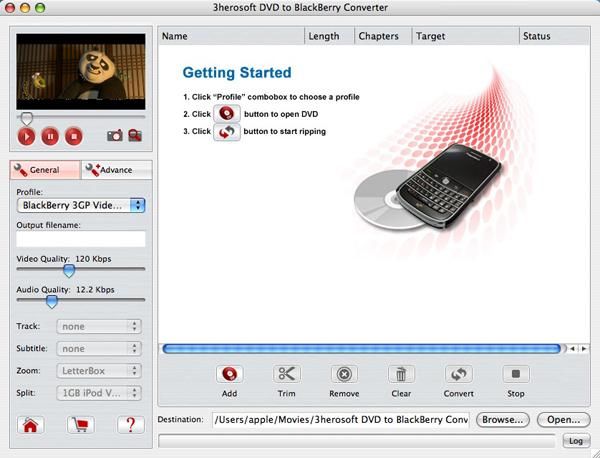Click the Add DVD disc icon
600x458 pixels.
coord(230,374)
